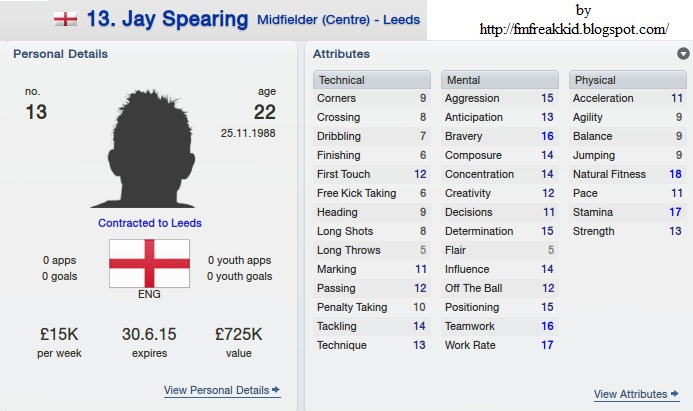
Task: Click the England flag icon beside player name
Action: (x=65, y=19)
